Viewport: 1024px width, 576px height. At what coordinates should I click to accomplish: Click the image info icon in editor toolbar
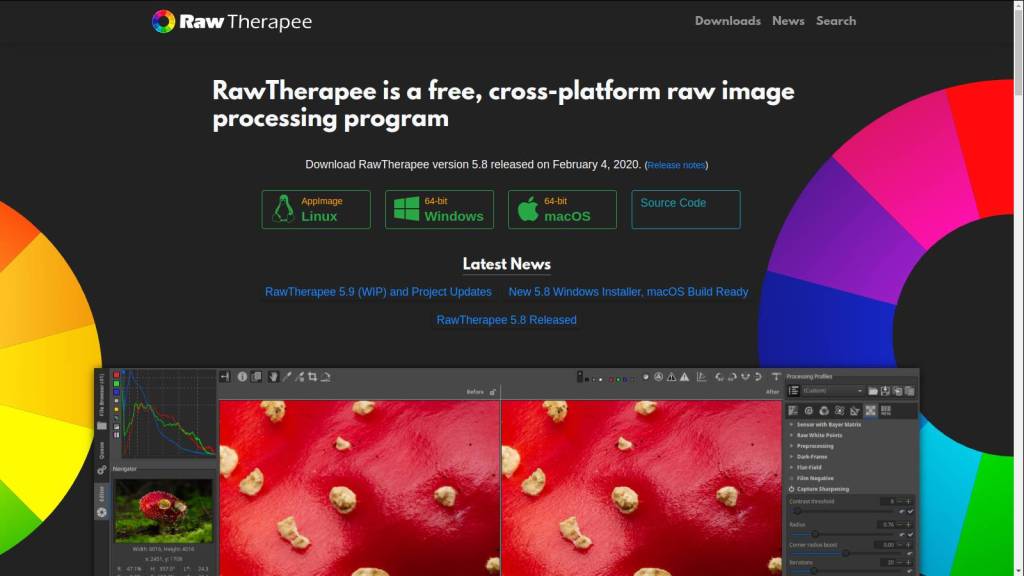point(242,377)
